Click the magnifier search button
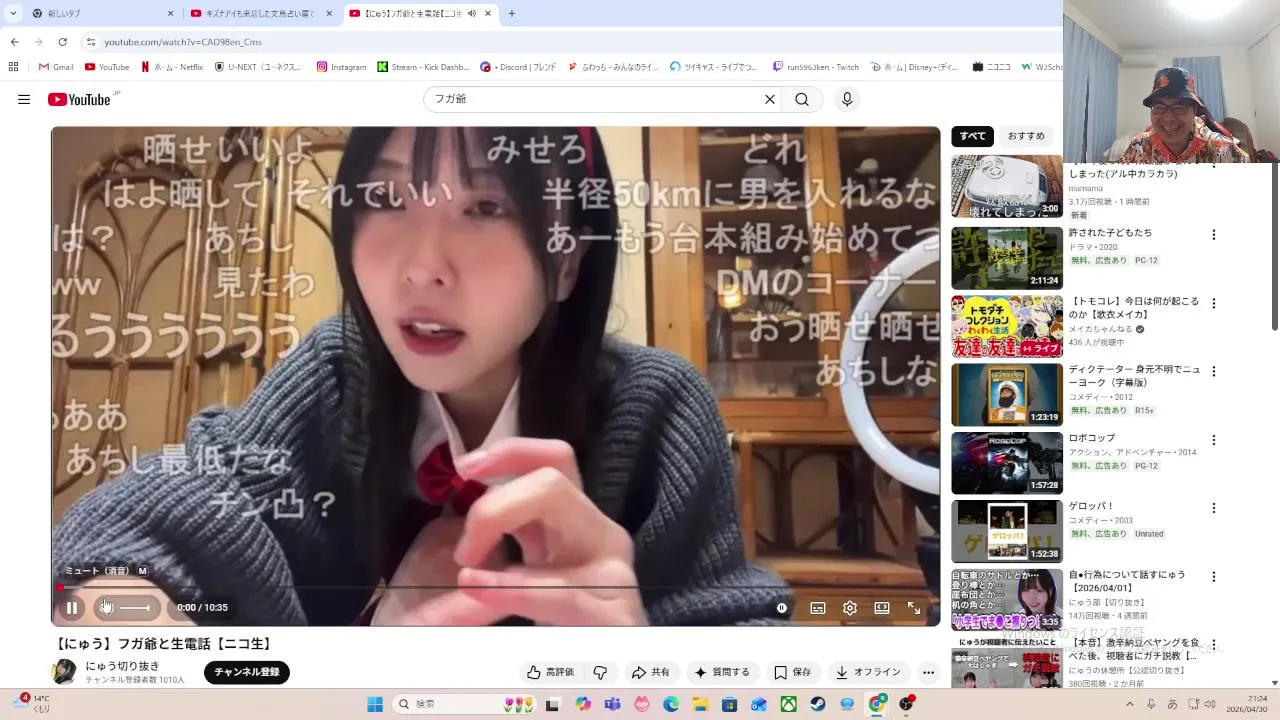1280x720 pixels. pyautogui.click(x=802, y=99)
